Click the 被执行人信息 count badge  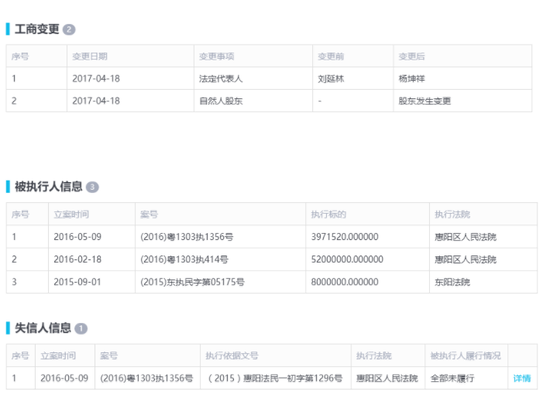(x=92, y=187)
